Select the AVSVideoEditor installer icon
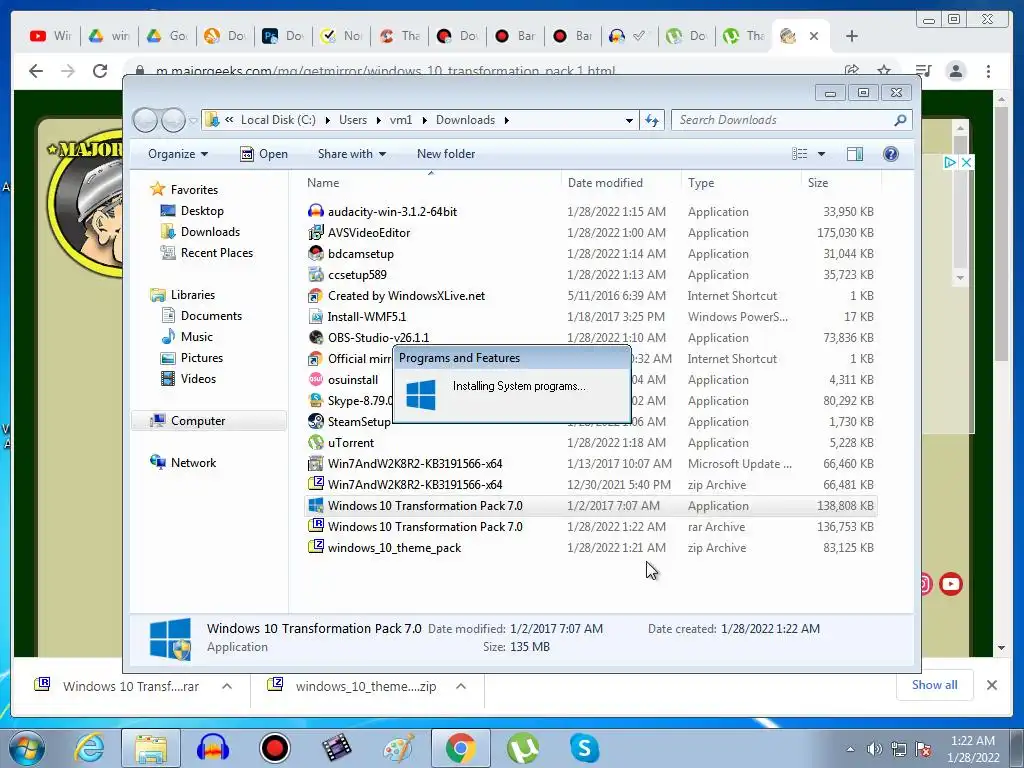The width and height of the screenshot is (1024, 768). (x=315, y=232)
